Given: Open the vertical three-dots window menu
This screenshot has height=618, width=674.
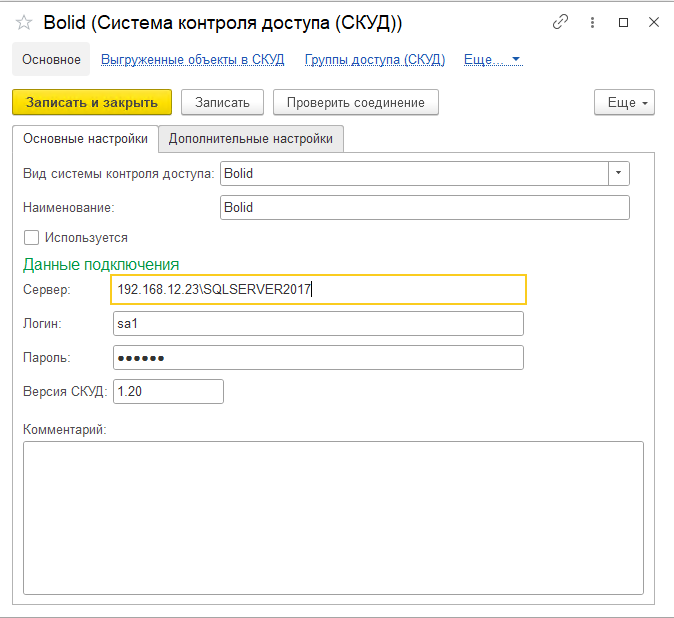Looking at the screenshot, I should point(594,22).
